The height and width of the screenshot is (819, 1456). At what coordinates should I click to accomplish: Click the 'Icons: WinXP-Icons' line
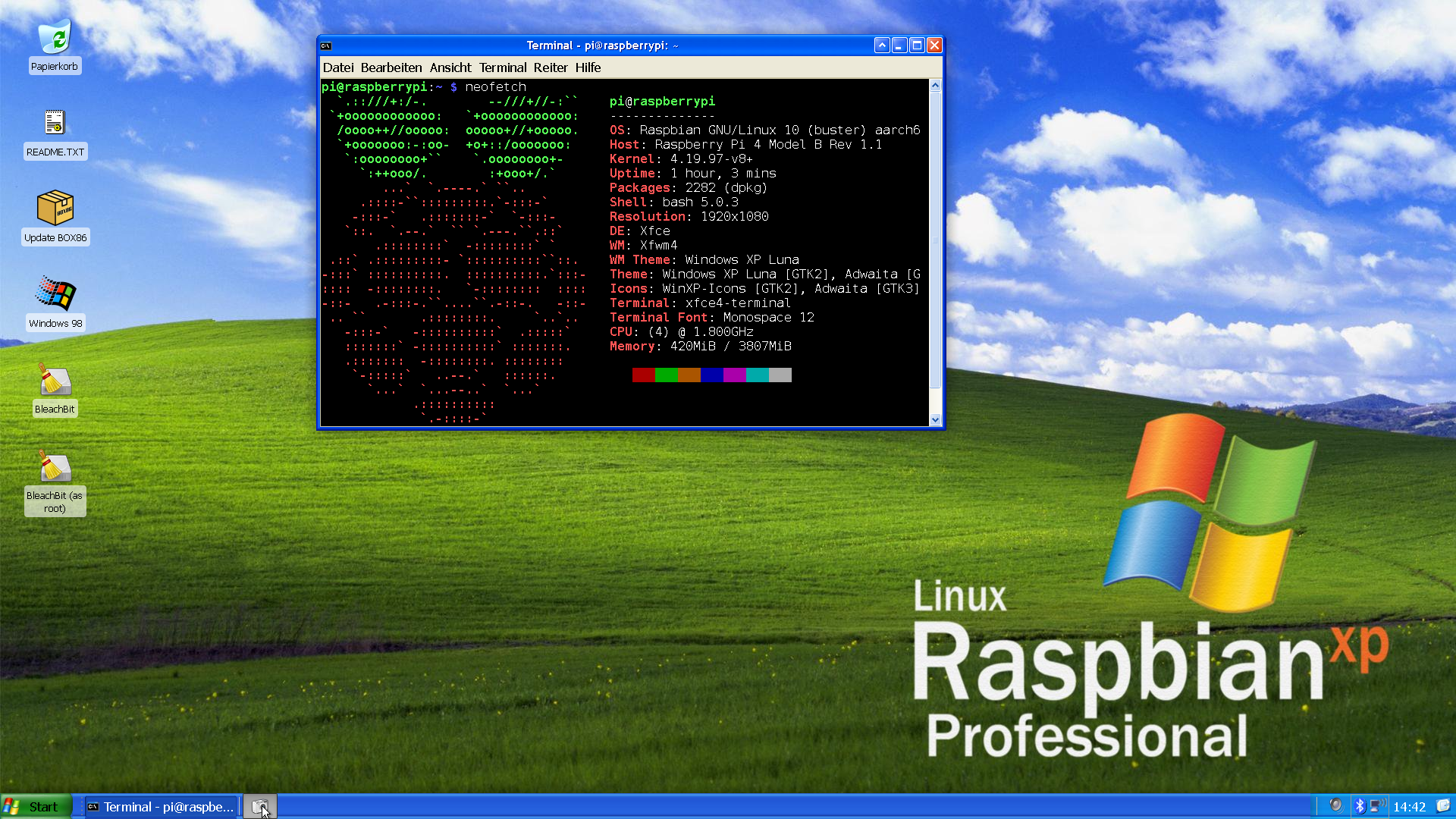[x=764, y=289]
